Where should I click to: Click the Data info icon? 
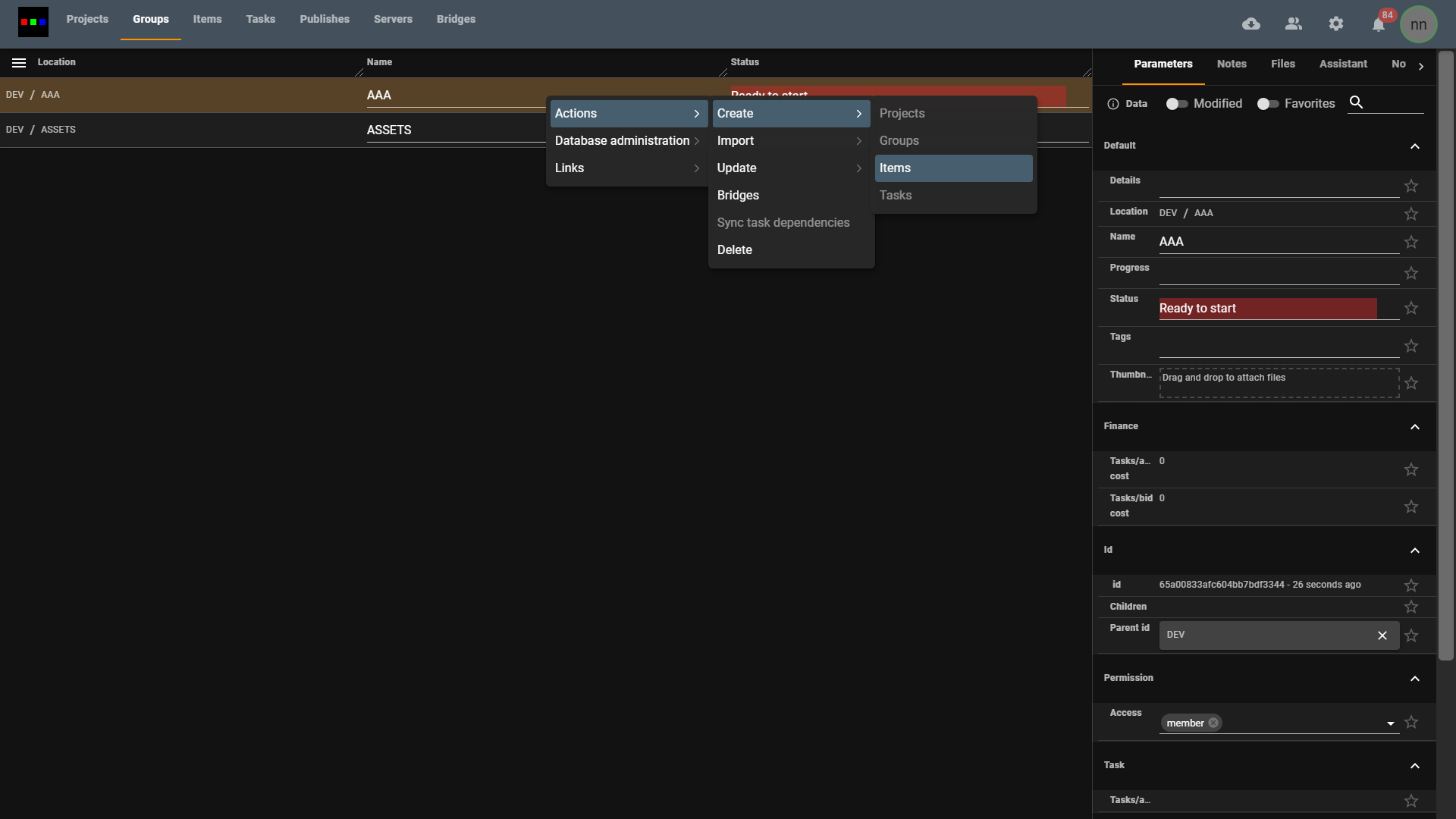[x=1112, y=104]
